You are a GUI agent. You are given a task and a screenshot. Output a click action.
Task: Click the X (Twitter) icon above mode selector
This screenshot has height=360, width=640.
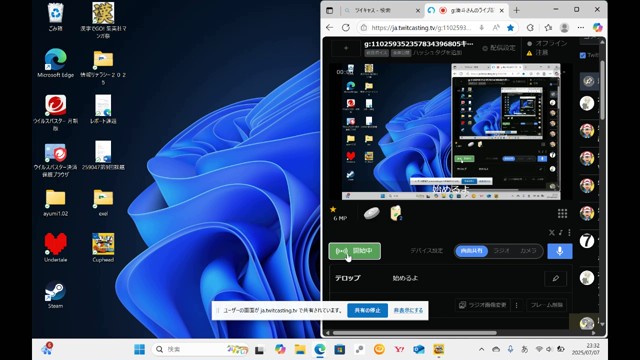pos(551,232)
